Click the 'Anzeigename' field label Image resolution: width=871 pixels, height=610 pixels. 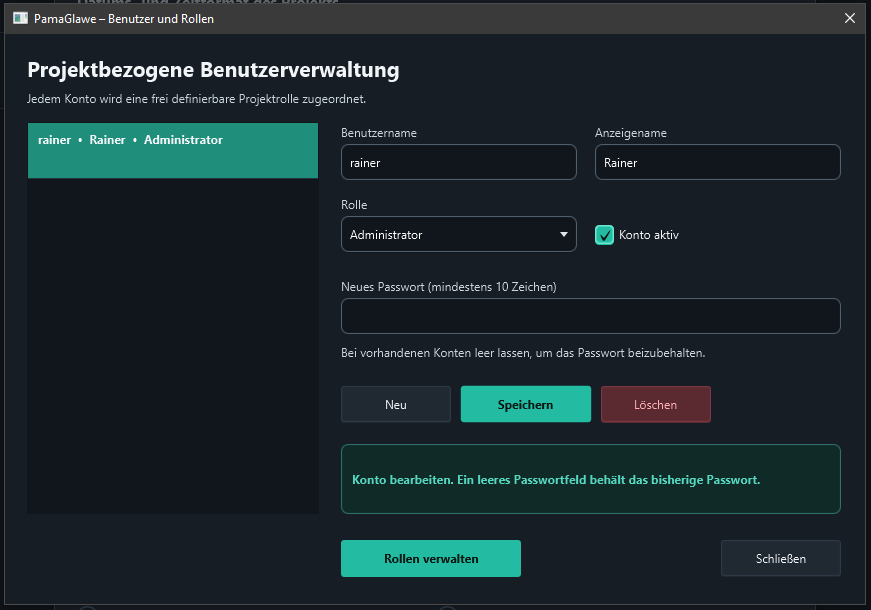631,133
